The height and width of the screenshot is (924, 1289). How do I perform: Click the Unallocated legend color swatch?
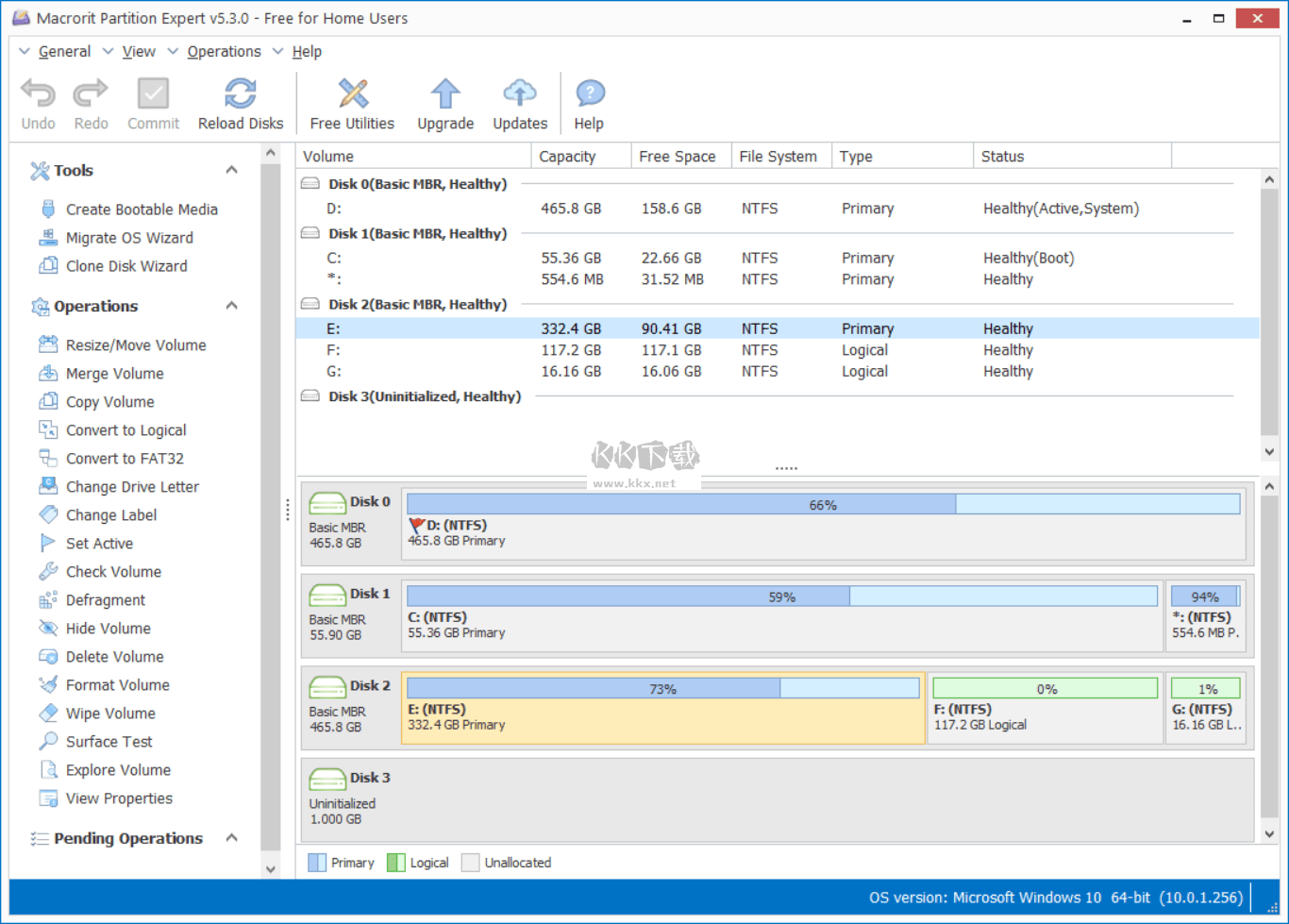470,863
